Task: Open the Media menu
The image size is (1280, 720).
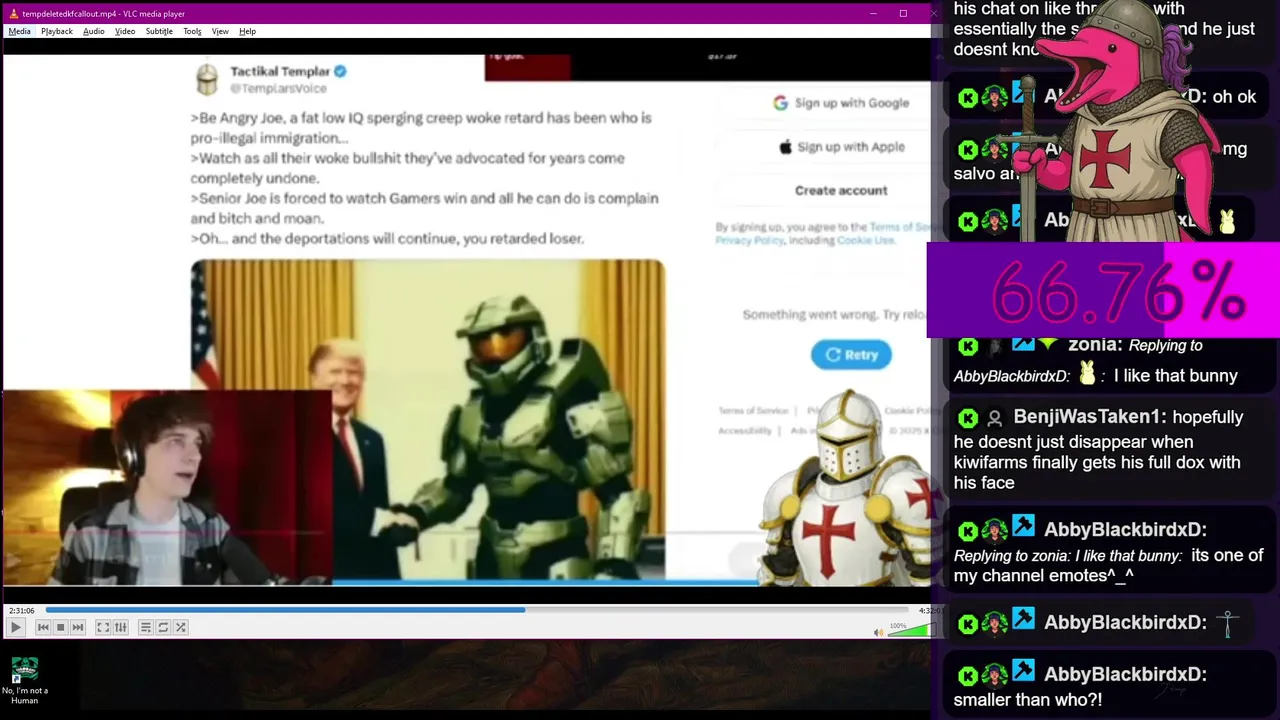Action: point(19,31)
